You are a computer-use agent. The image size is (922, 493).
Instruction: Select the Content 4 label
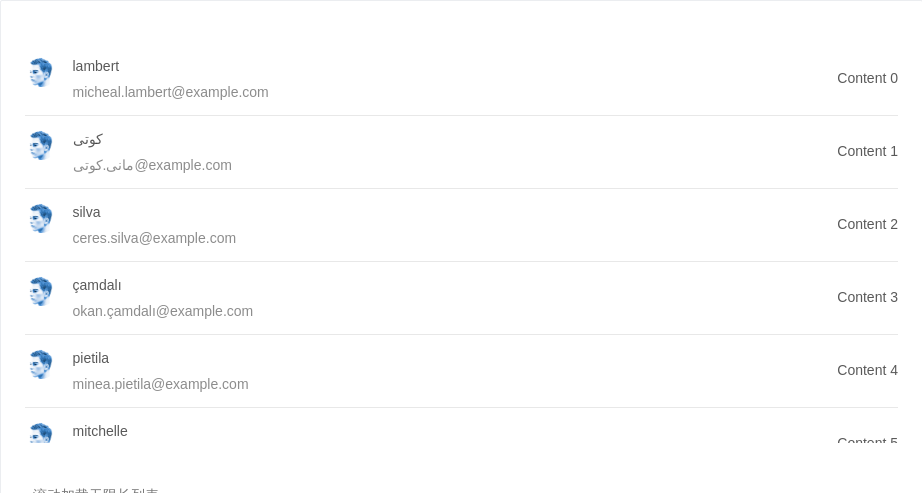[867, 370]
